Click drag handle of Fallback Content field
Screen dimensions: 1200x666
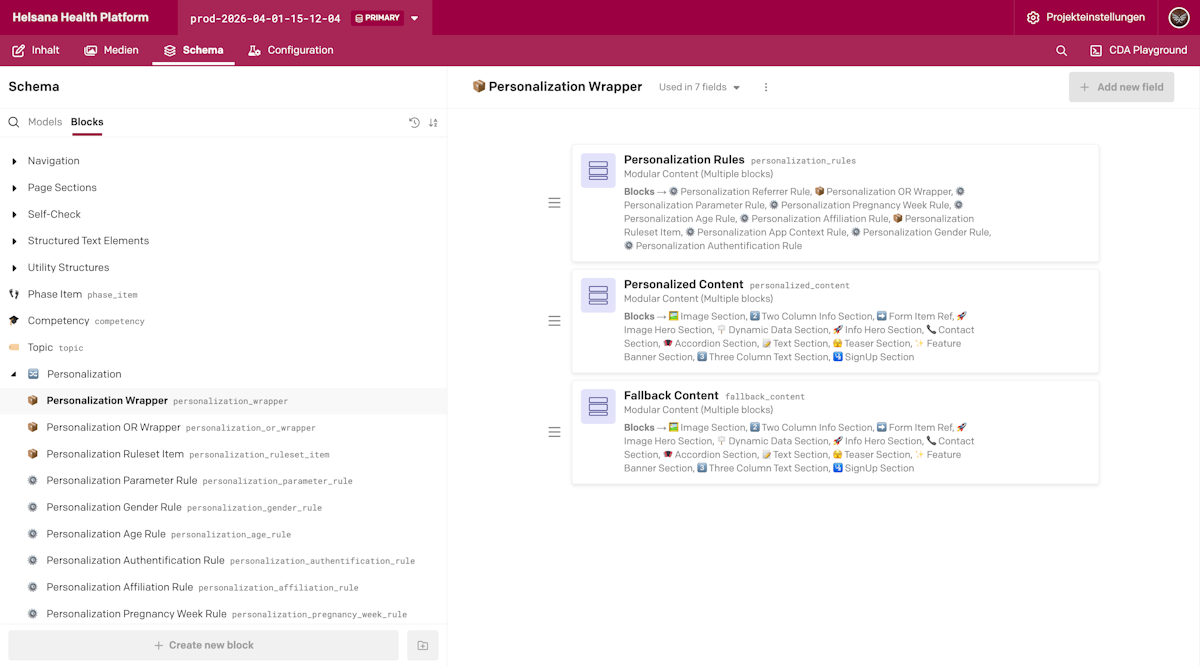pyautogui.click(x=554, y=432)
